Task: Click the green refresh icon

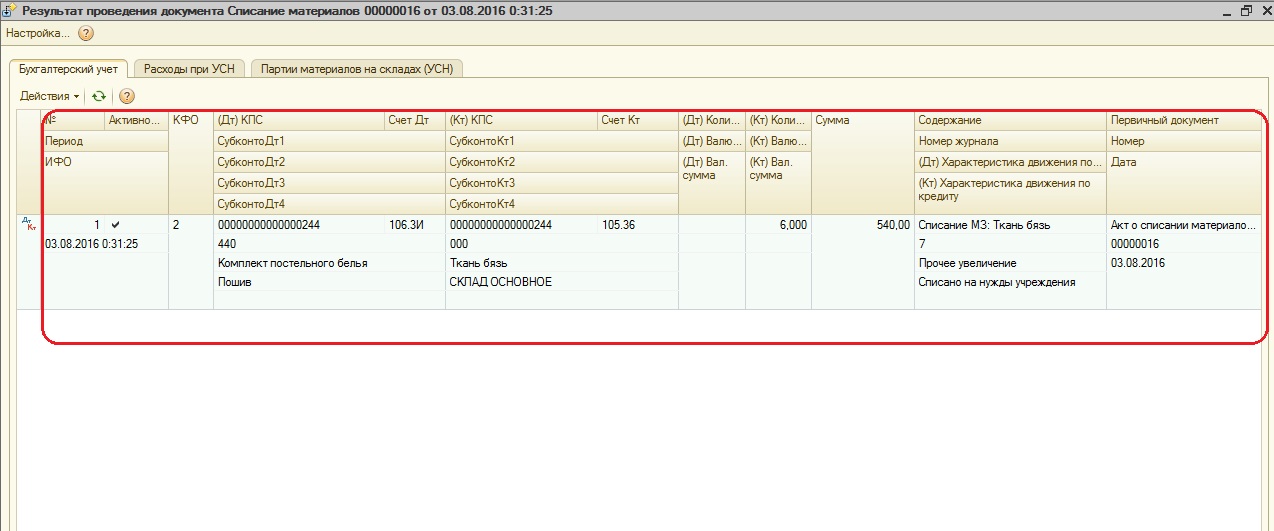Action: click(99, 96)
